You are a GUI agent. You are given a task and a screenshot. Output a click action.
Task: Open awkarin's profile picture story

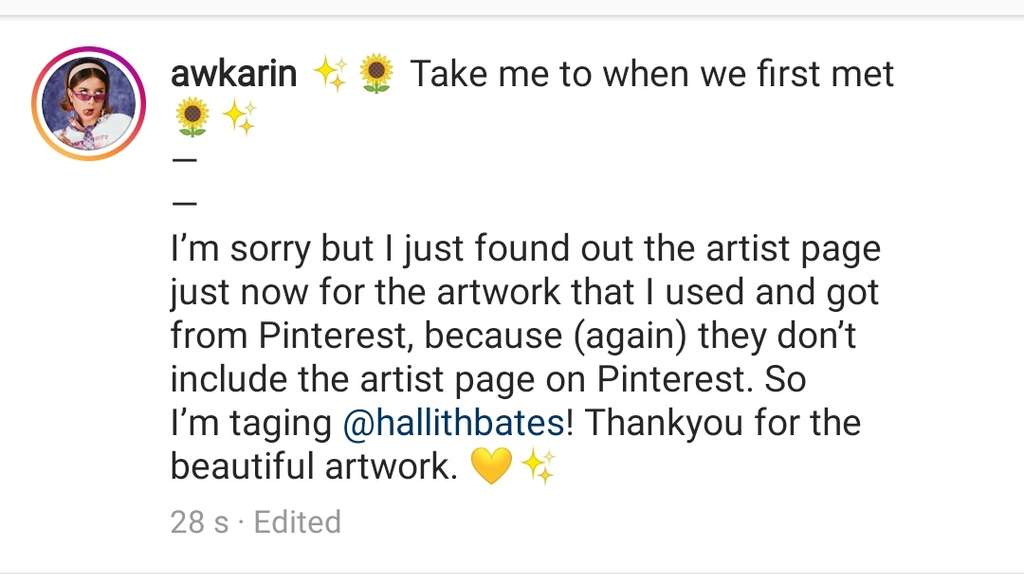click(x=89, y=105)
